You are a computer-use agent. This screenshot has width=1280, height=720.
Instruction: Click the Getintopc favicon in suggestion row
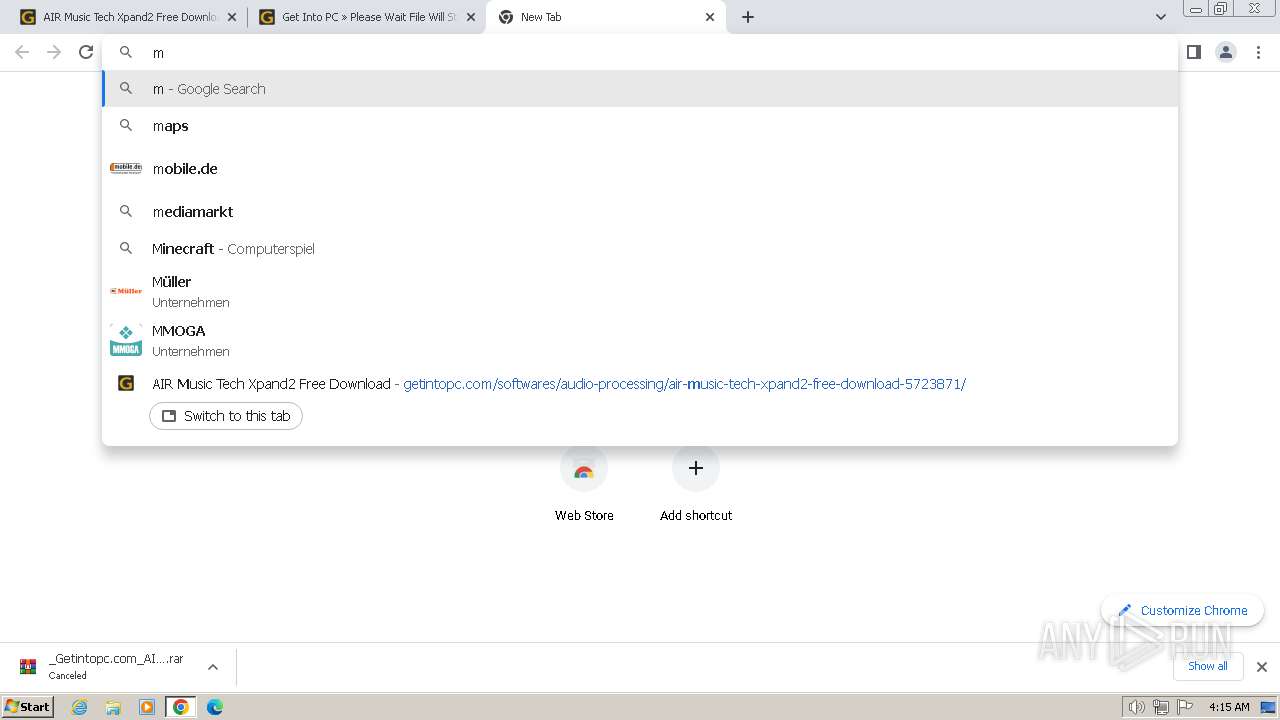coord(126,383)
